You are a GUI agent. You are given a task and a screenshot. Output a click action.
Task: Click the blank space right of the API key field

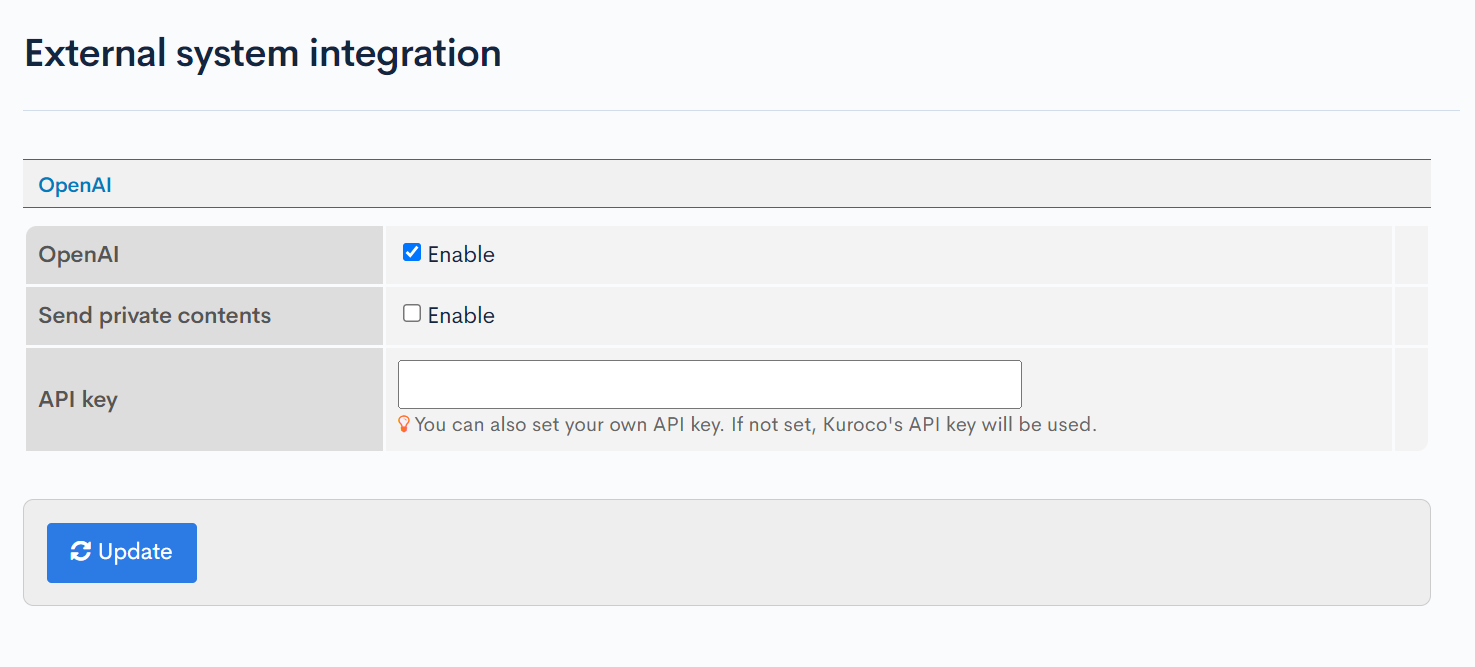(x=1200, y=385)
